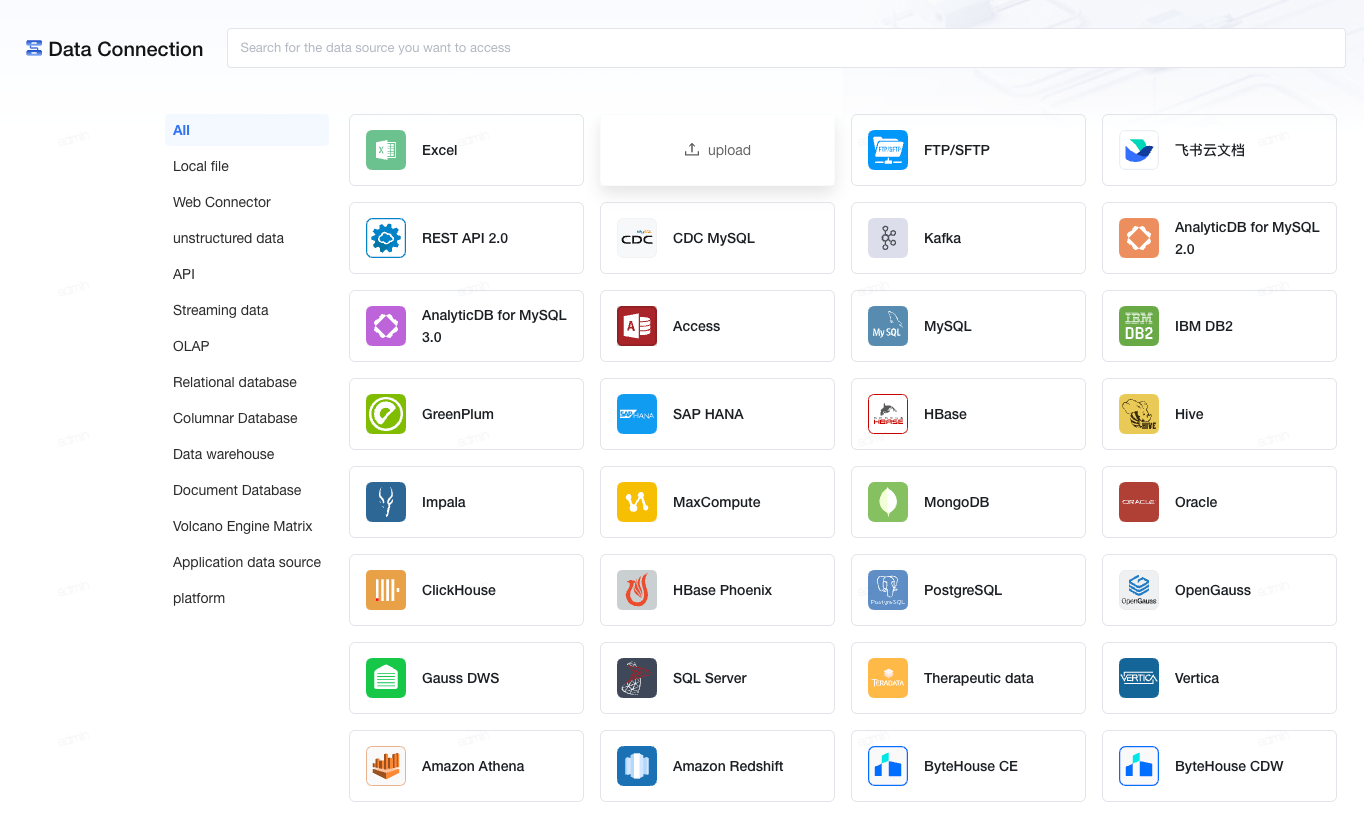Select the Streaming data category
The height and width of the screenshot is (817, 1364).
pos(221,310)
